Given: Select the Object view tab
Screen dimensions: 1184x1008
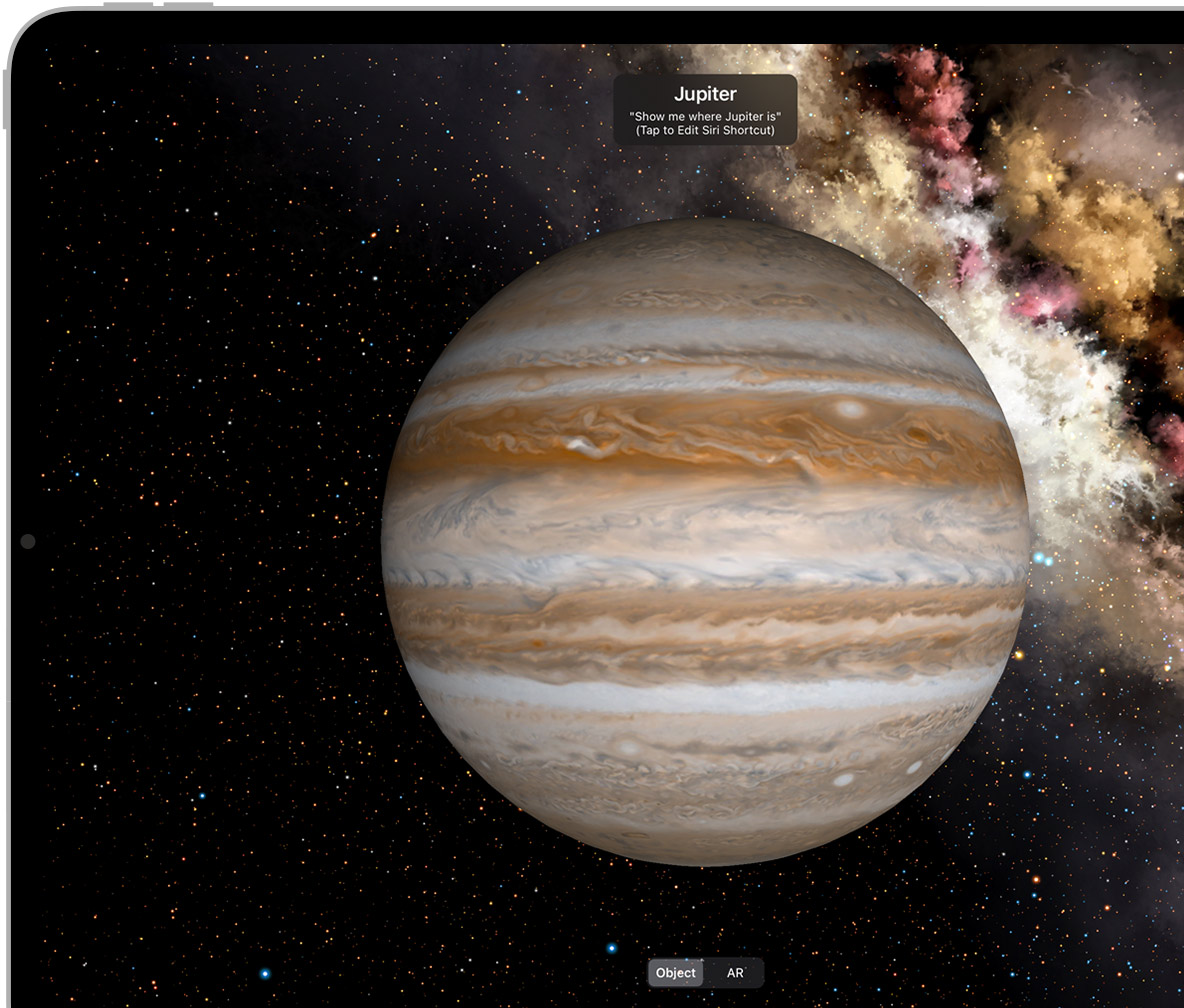Looking at the screenshot, I should tap(675, 973).
